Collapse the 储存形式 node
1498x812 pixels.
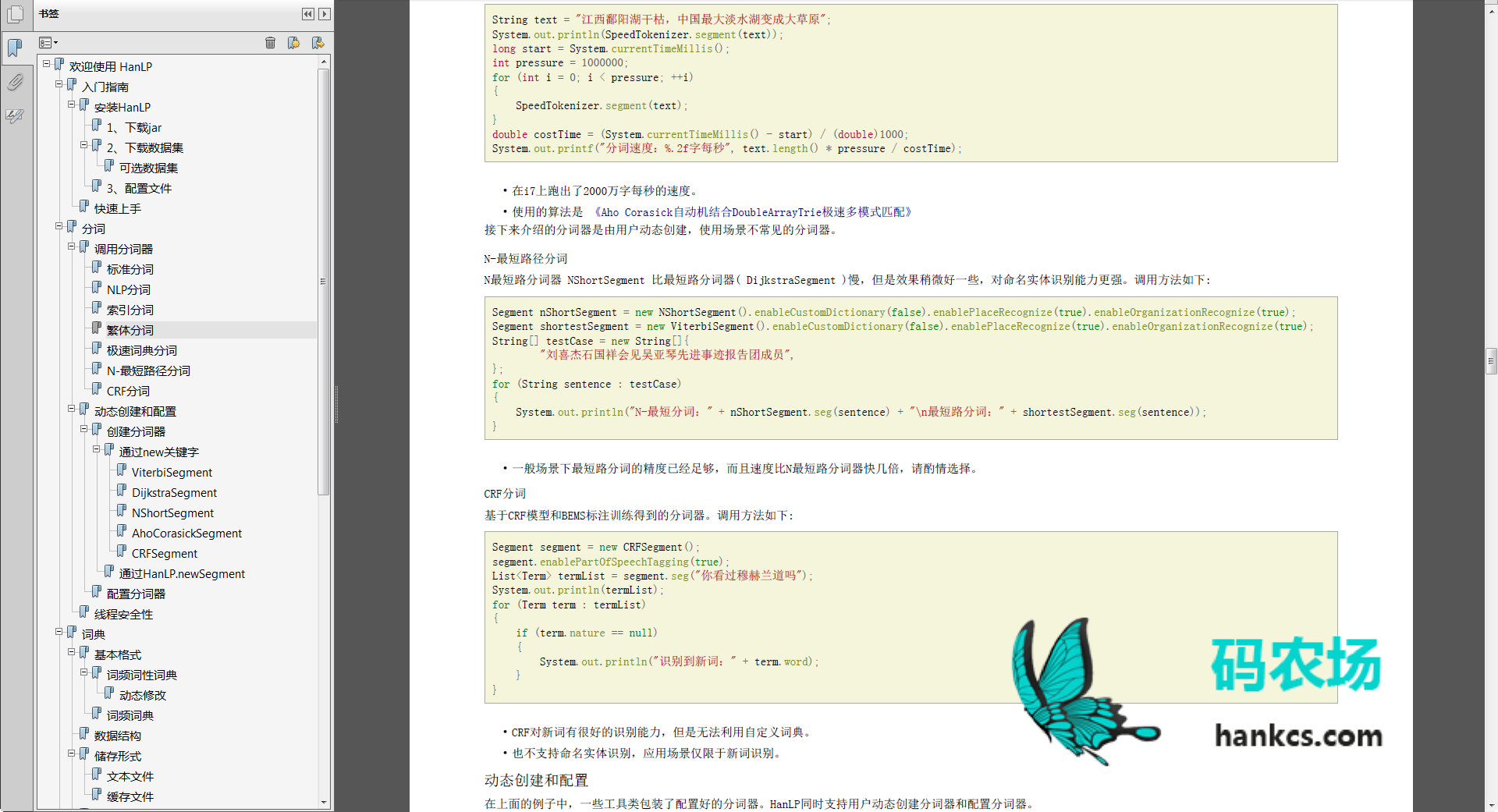point(72,753)
